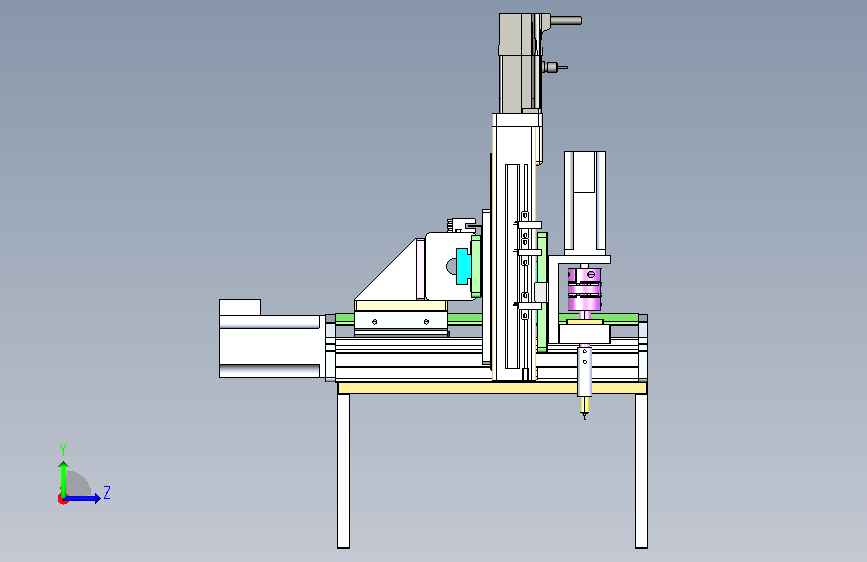Select the yellow table top plate
Viewport: 867px width, 562px height.
492,388
